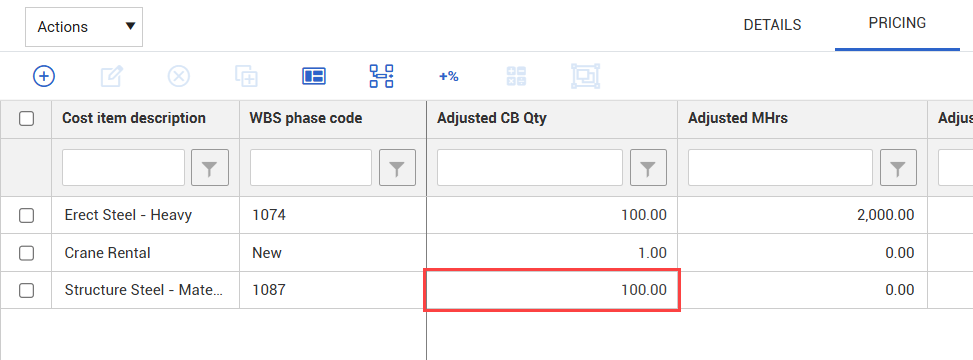Click Adjusted MHrs filter text box
The height and width of the screenshot is (360, 973).
(x=781, y=168)
